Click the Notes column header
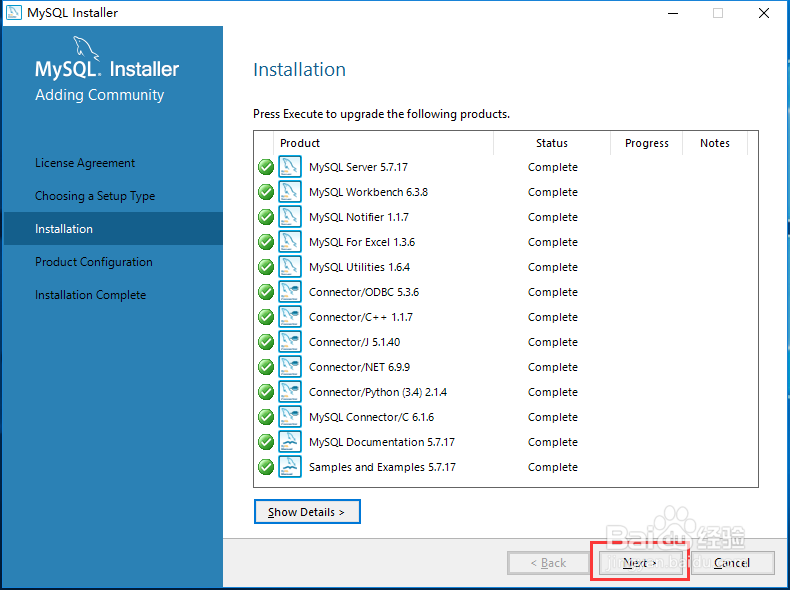Image resolution: width=790 pixels, height=590 pixels. pos(715,143)
